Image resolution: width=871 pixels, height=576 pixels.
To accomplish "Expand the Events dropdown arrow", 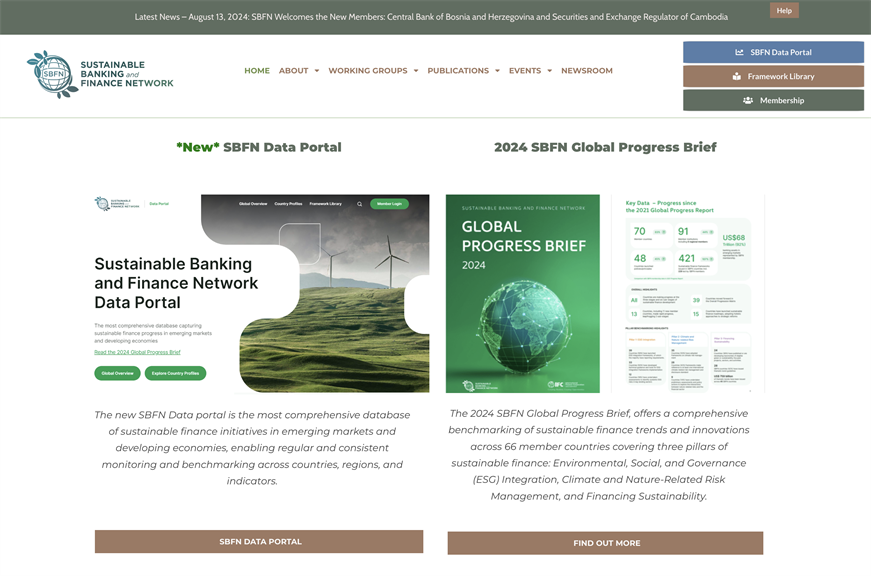I will (549, 71).
